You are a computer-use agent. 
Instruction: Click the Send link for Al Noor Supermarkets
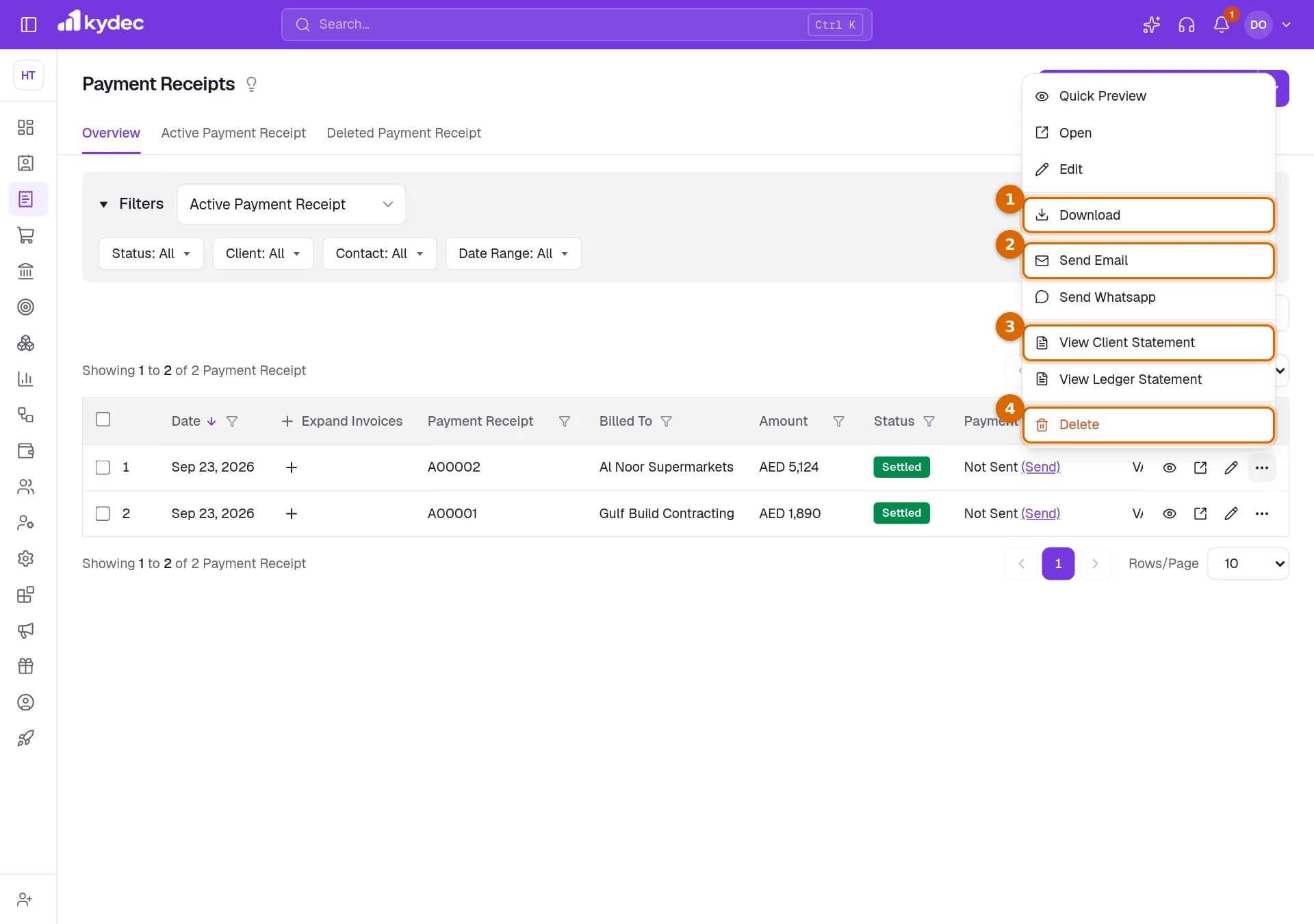point(1040,467)
